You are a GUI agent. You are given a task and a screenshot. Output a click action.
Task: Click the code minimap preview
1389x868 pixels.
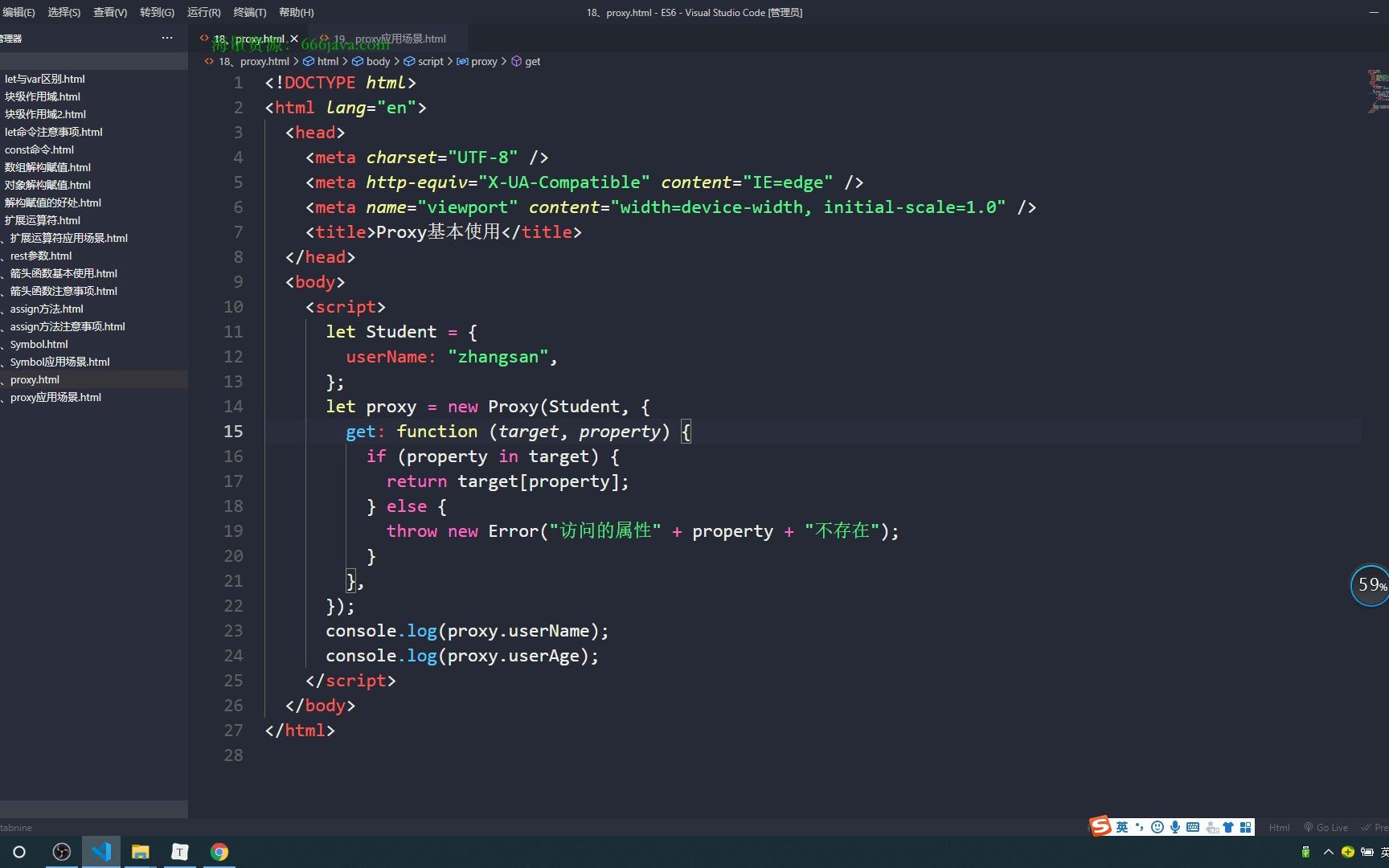pos(1378,91)
